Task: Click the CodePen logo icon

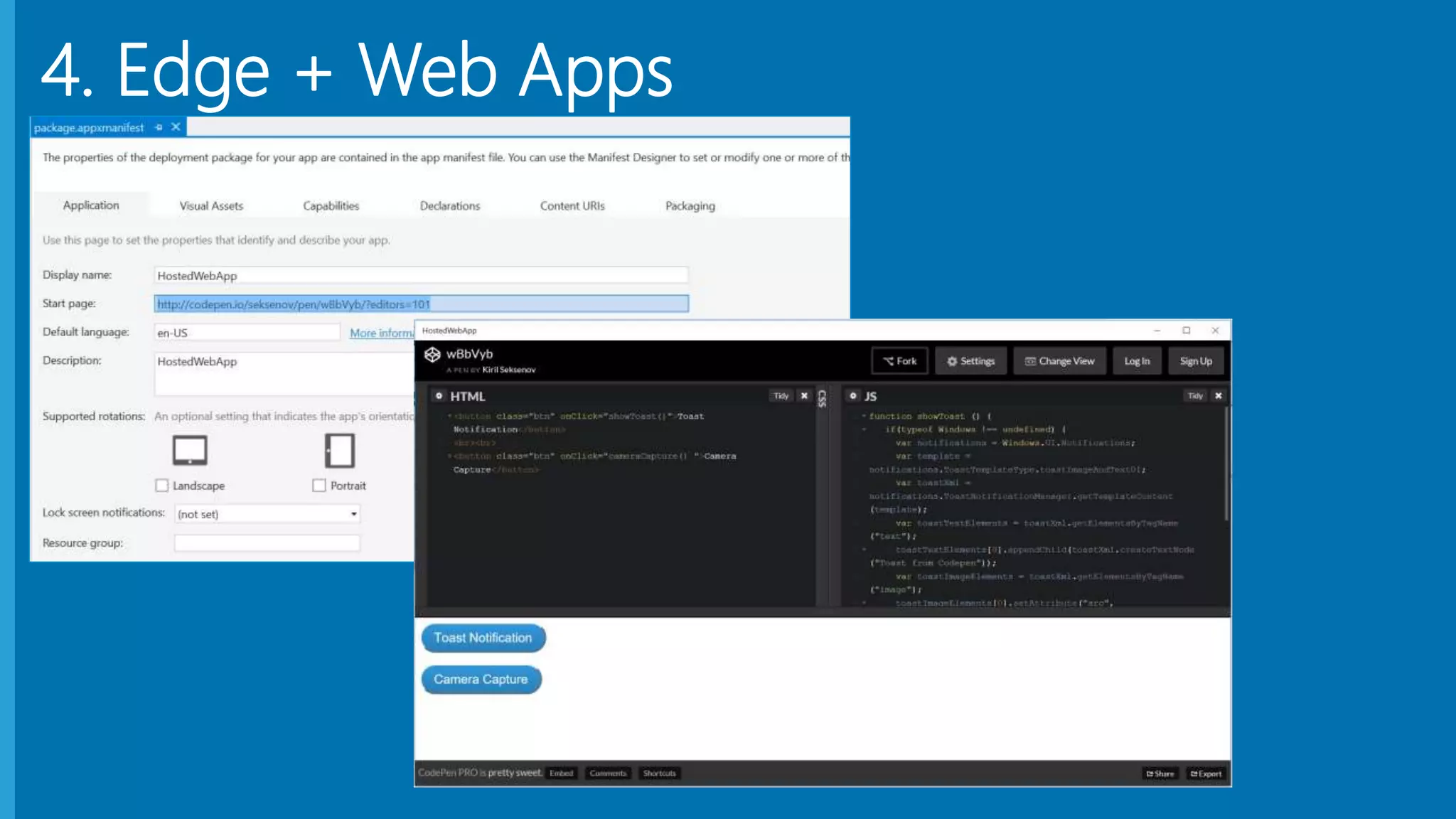Action: click(432, 355)
